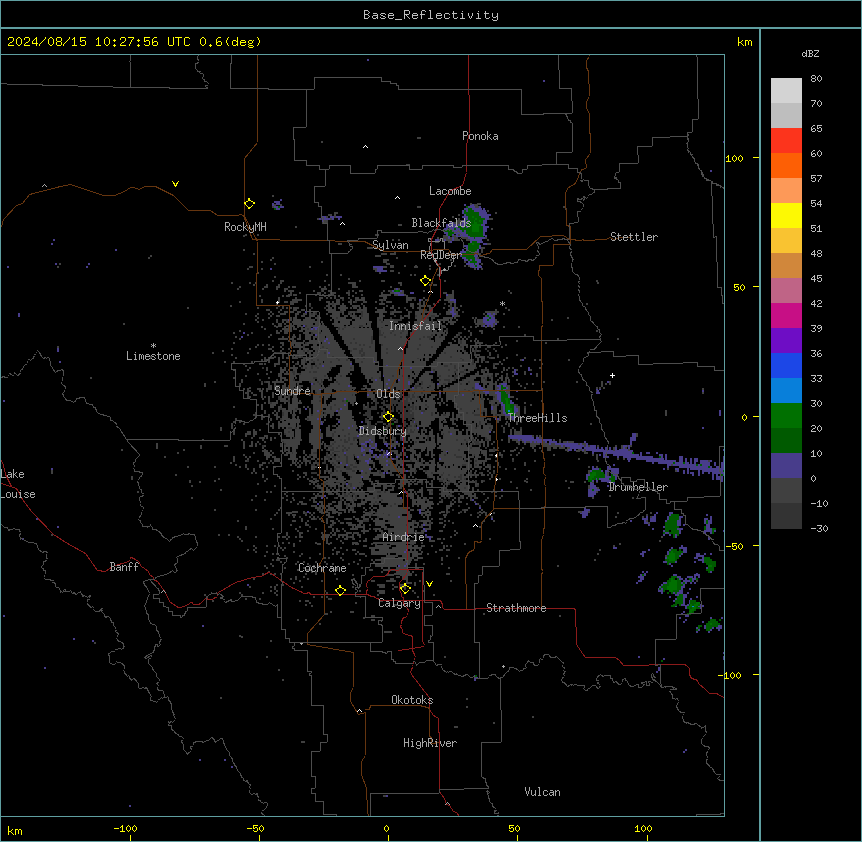This screenshot has width=862, height=842.
Task: Click the ThreeHills city label
Action: pos(538,418)
